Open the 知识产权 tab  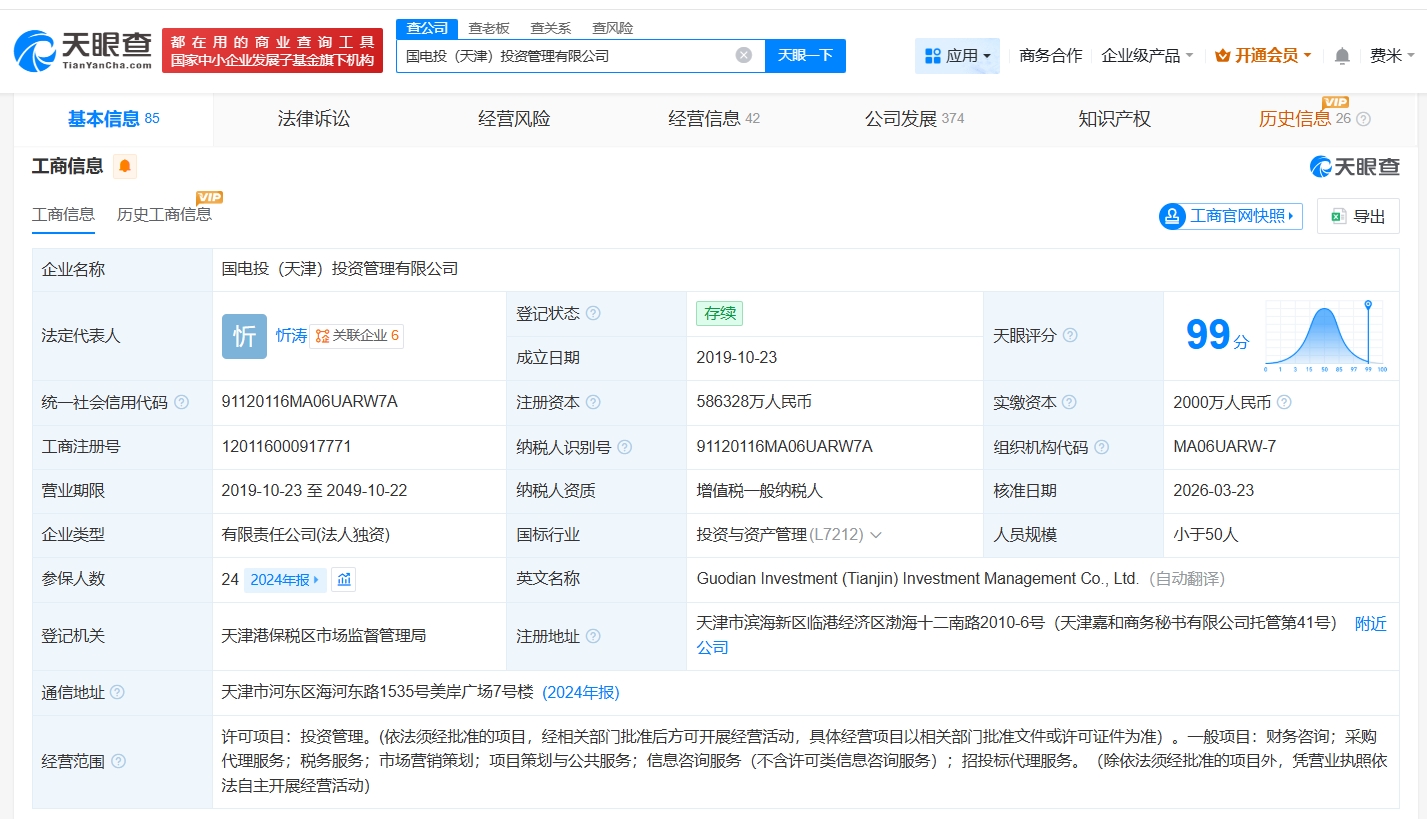click(x=1114, y=119)
